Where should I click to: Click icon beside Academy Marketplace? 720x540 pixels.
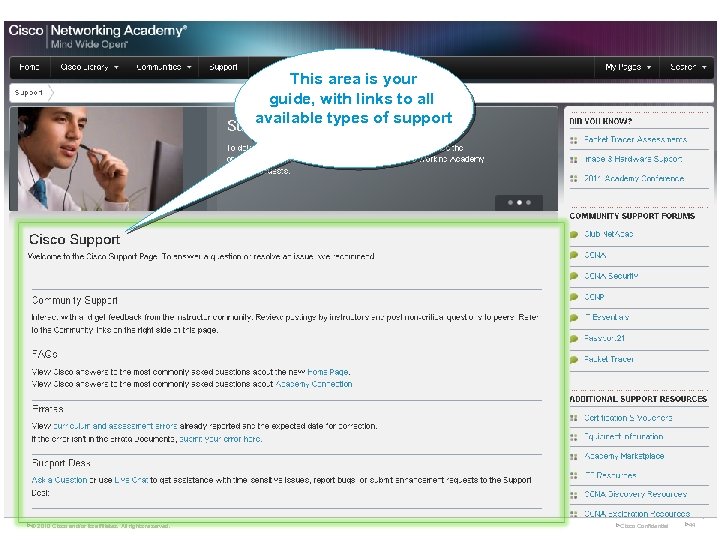574,457
